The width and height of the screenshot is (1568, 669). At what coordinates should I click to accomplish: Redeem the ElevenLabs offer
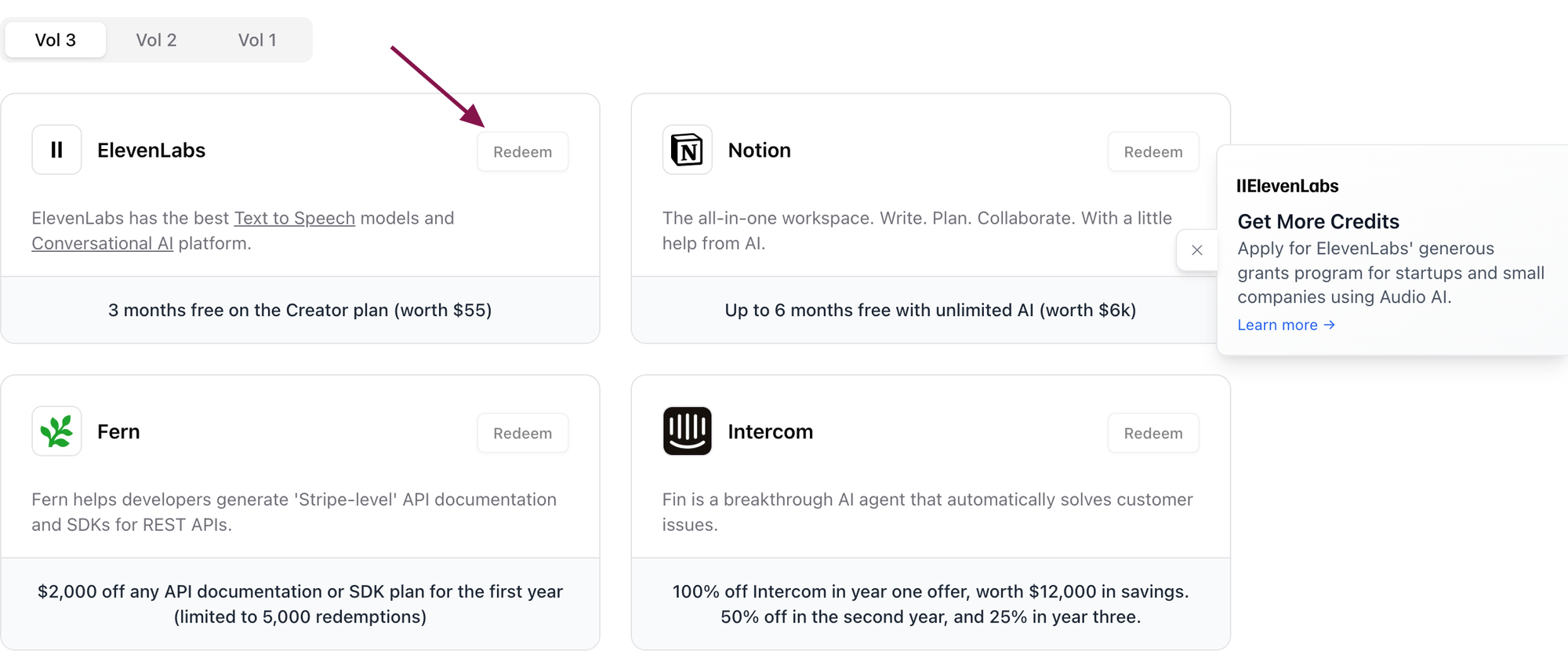(522, 152)
